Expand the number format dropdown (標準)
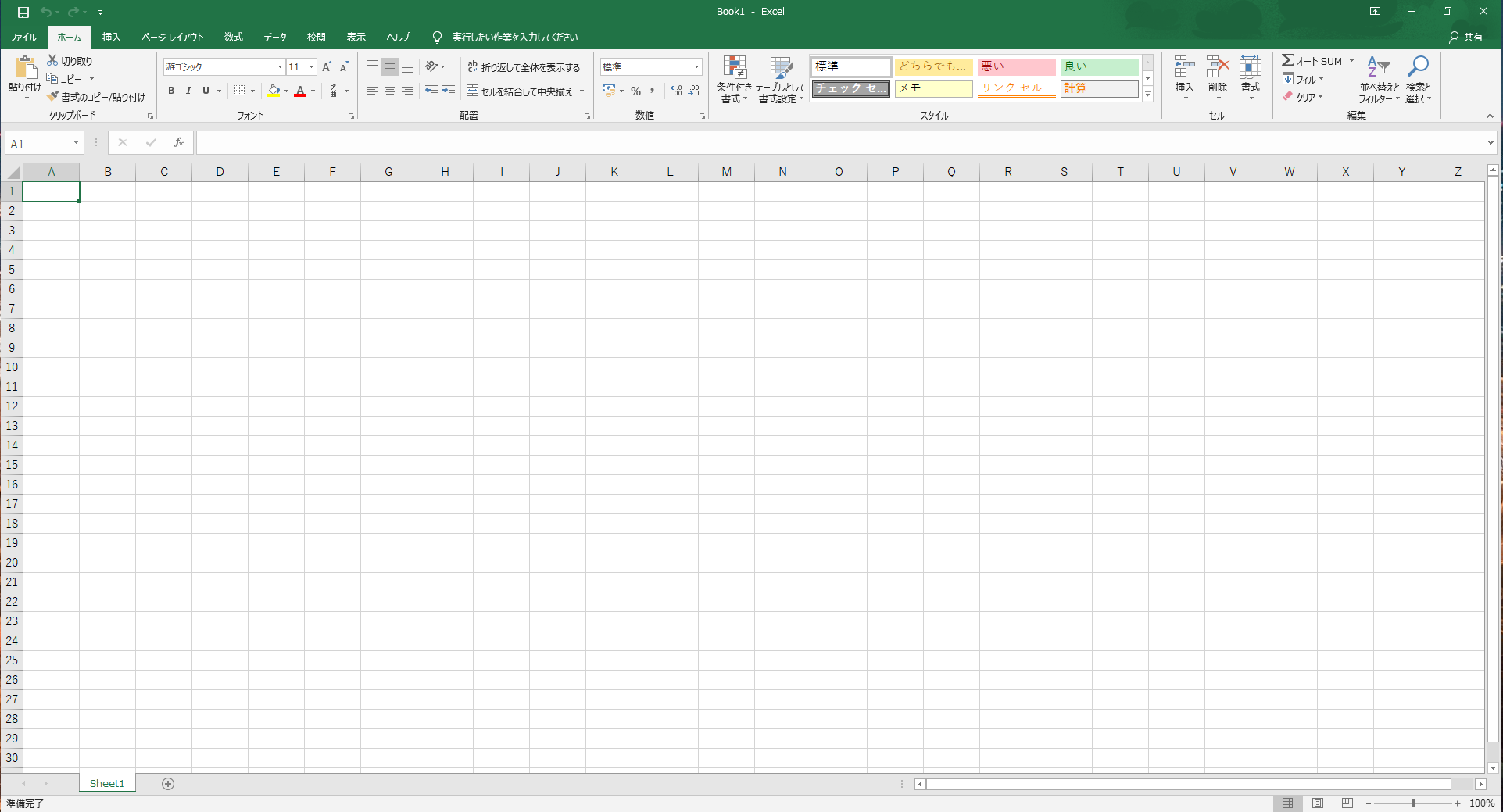 pos(696,67)
